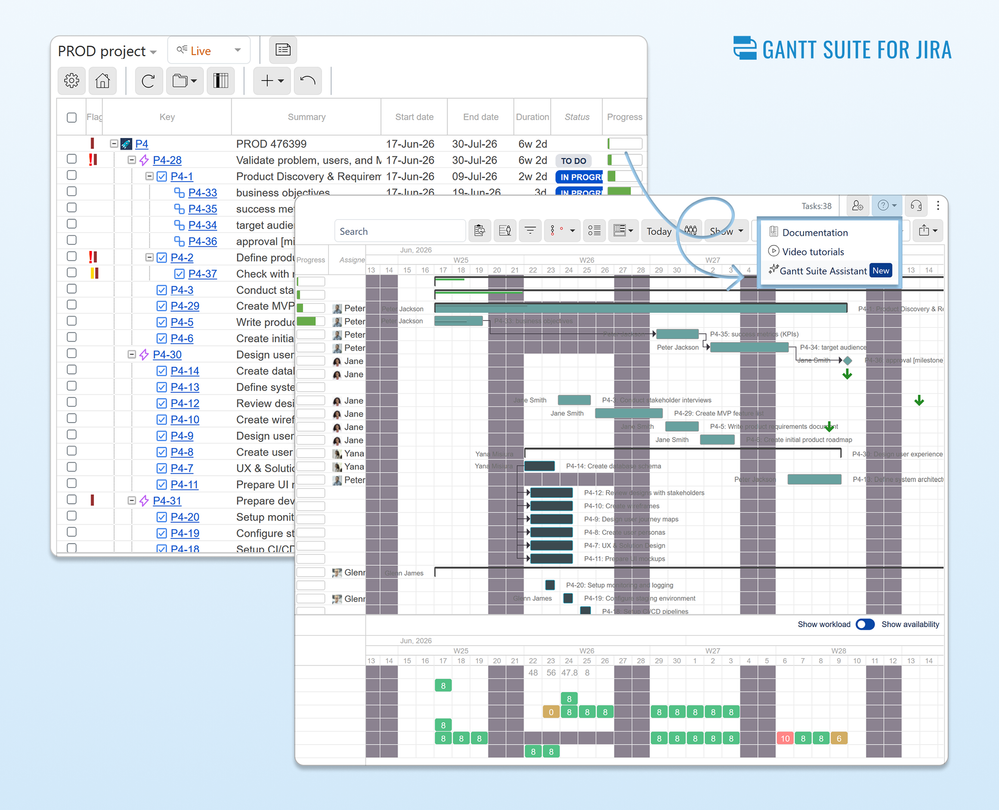Open the export share dropdown icon
The image size is (999, 810).
[x=928, y=231]
